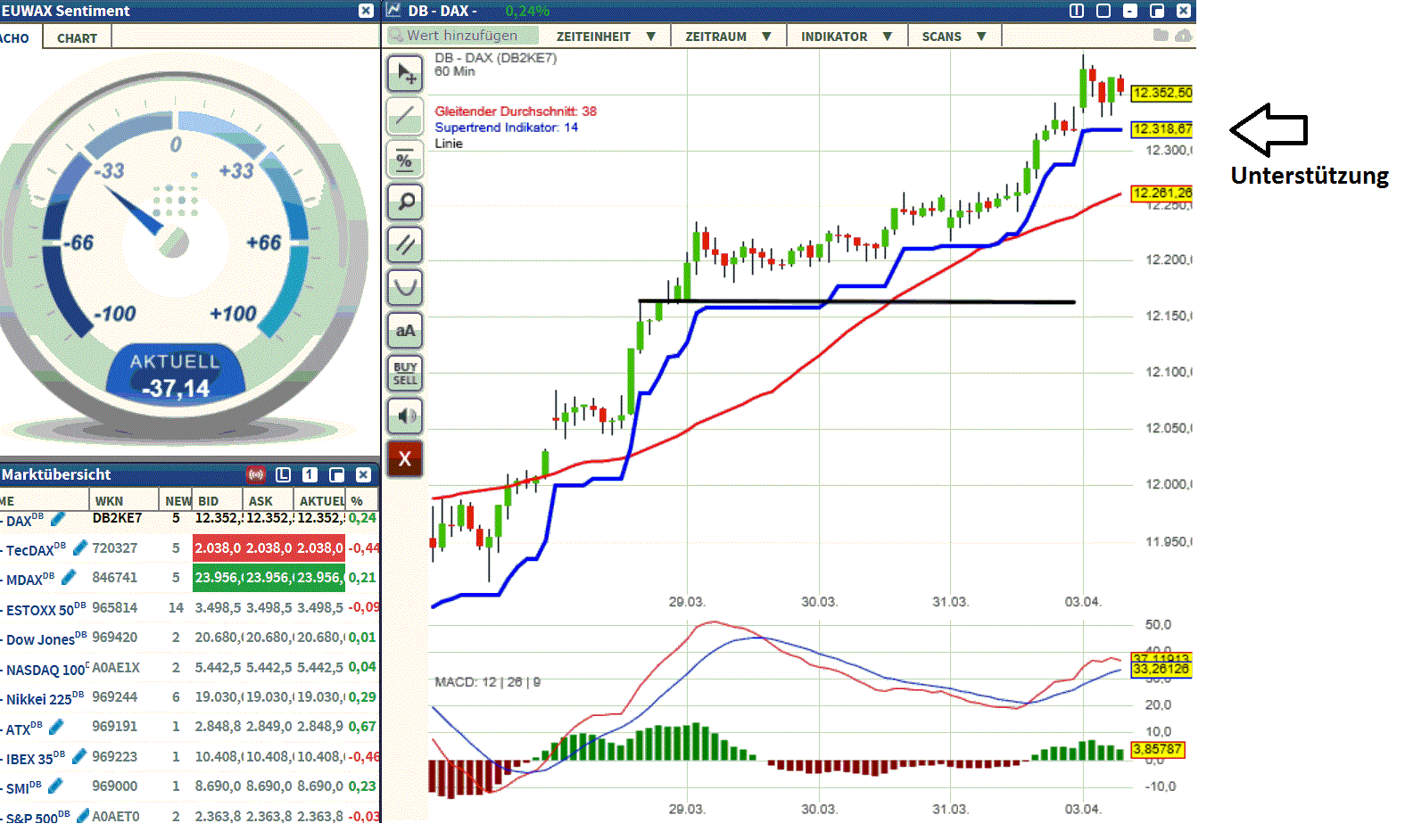The height and width of the screenshot is (840, 1405).
Task: Select the arc curve drawing tool
Action: pyautogui.click(x=405, y=287)
